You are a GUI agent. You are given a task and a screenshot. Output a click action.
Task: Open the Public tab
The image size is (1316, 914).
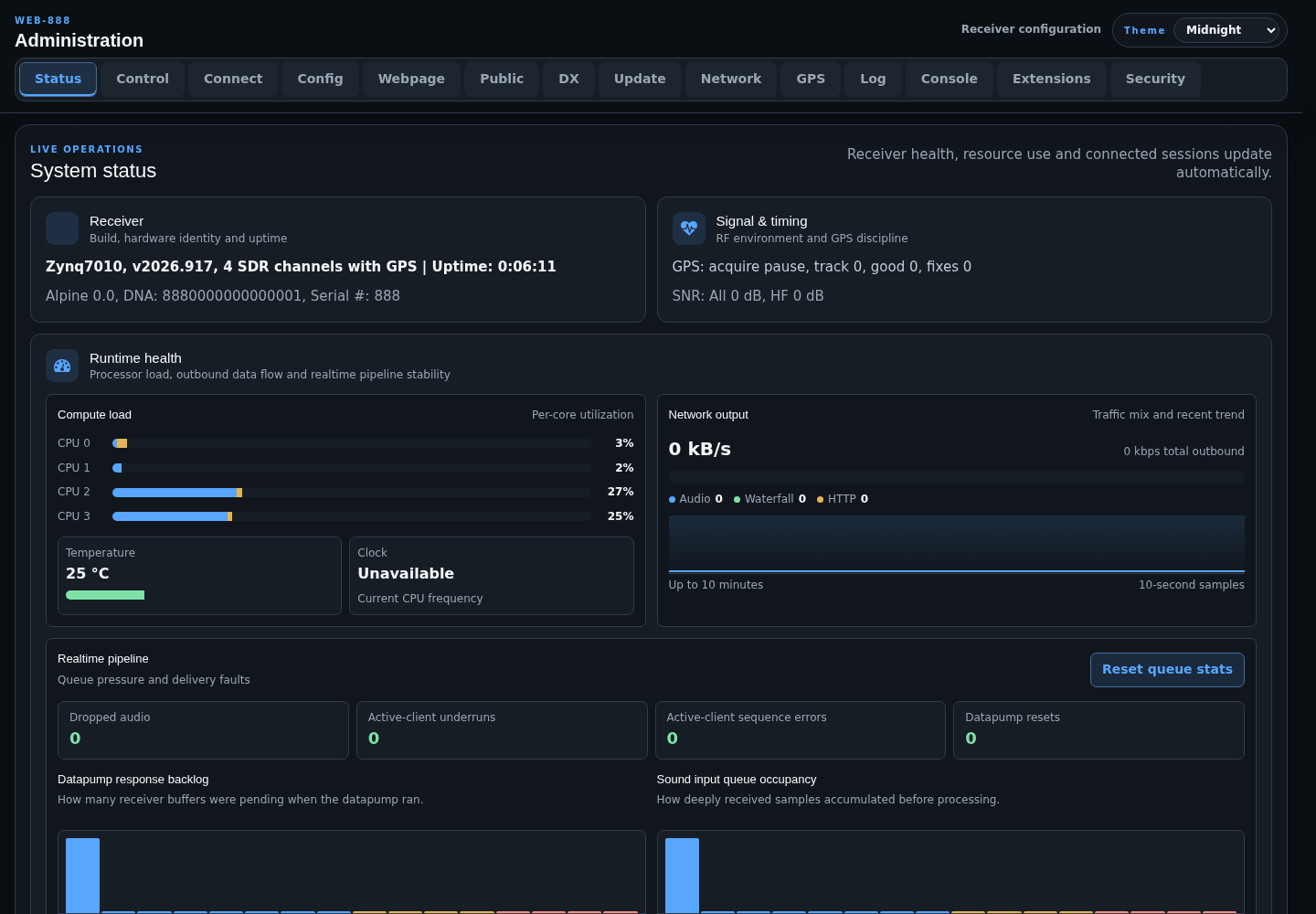coord(502,80)
